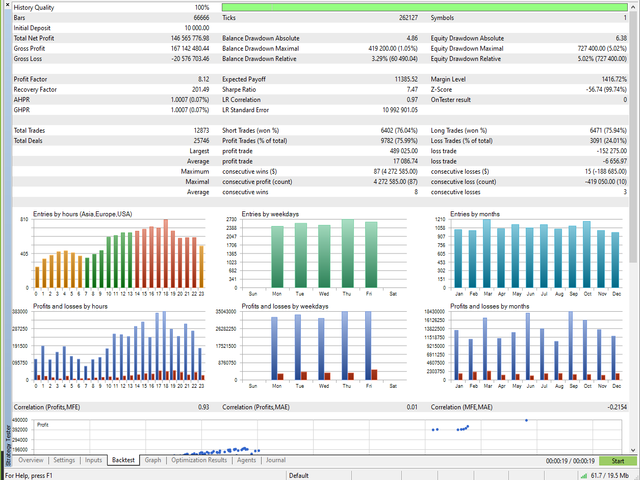Screen dimensions: 640x480
Task: Open the Journal tab
Action: click(275, 460)
